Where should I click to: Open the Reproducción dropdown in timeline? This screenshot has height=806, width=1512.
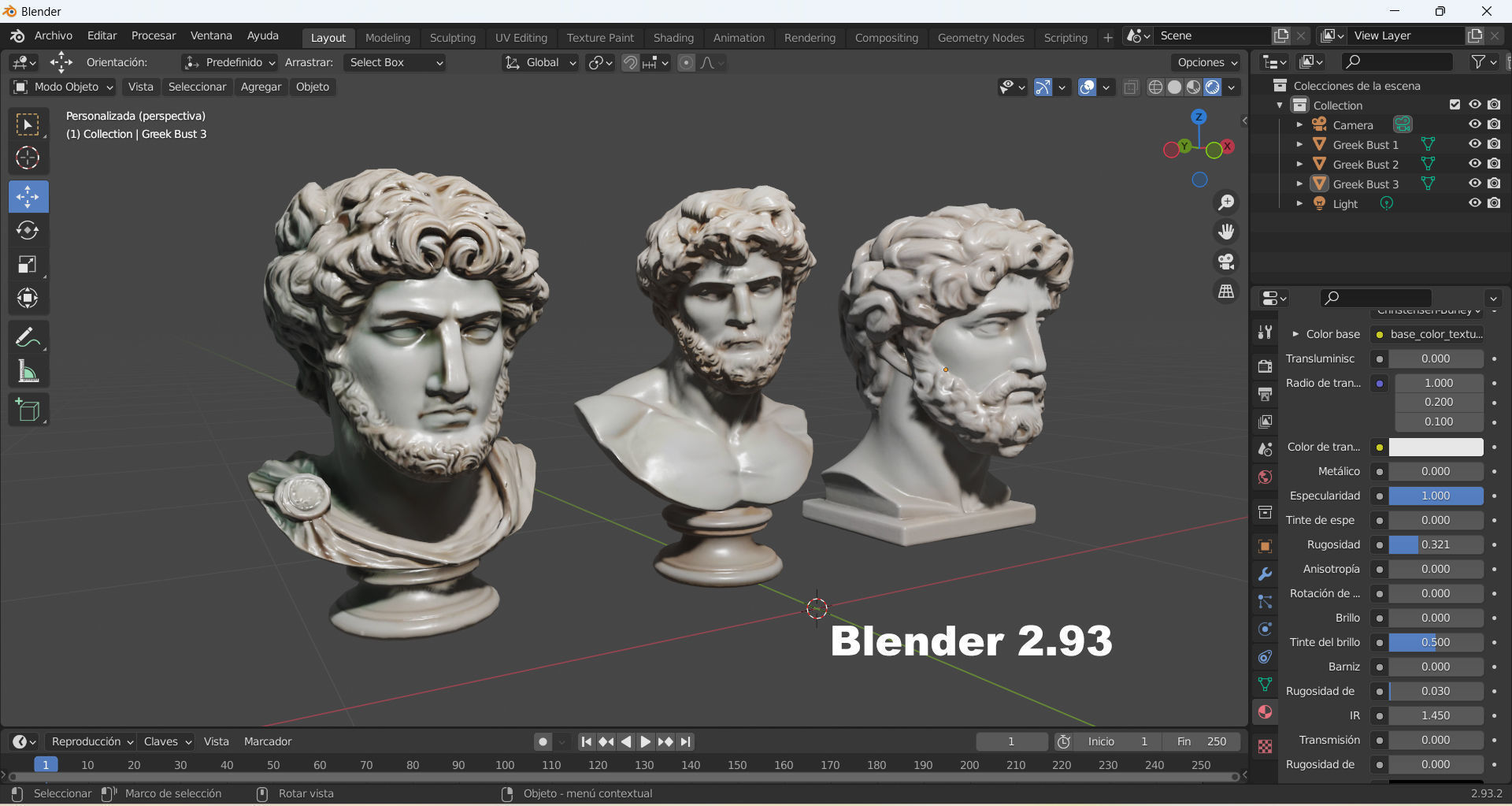pos(91,741)
